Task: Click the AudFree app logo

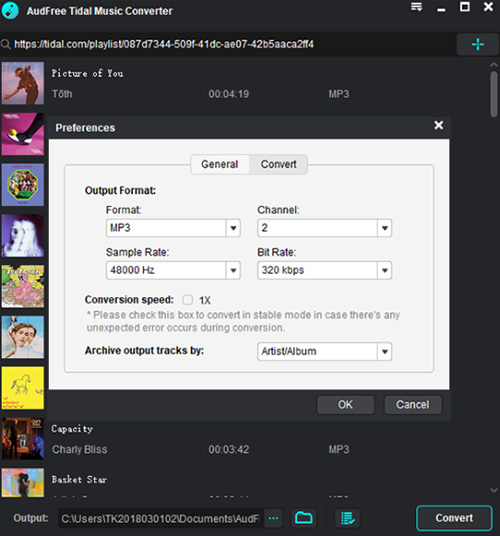Action: (x=10, y=11)
